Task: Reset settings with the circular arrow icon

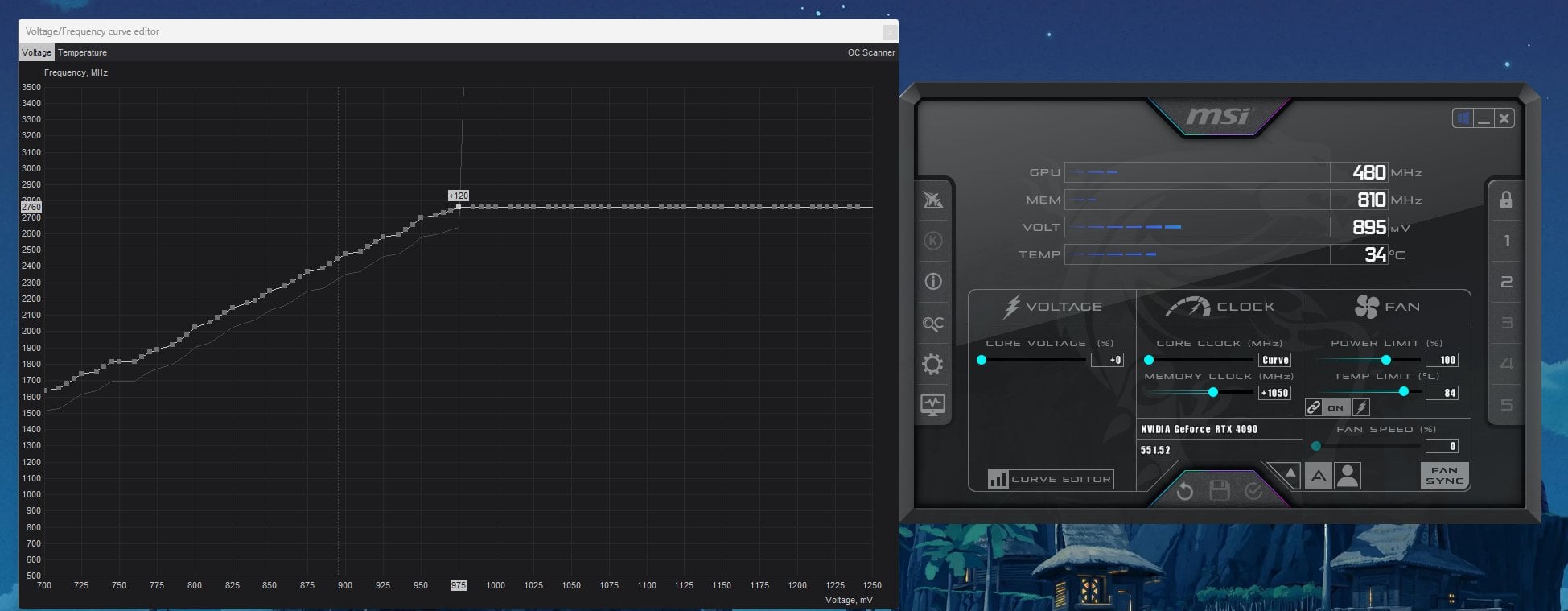Action: tap(1184, 490)
